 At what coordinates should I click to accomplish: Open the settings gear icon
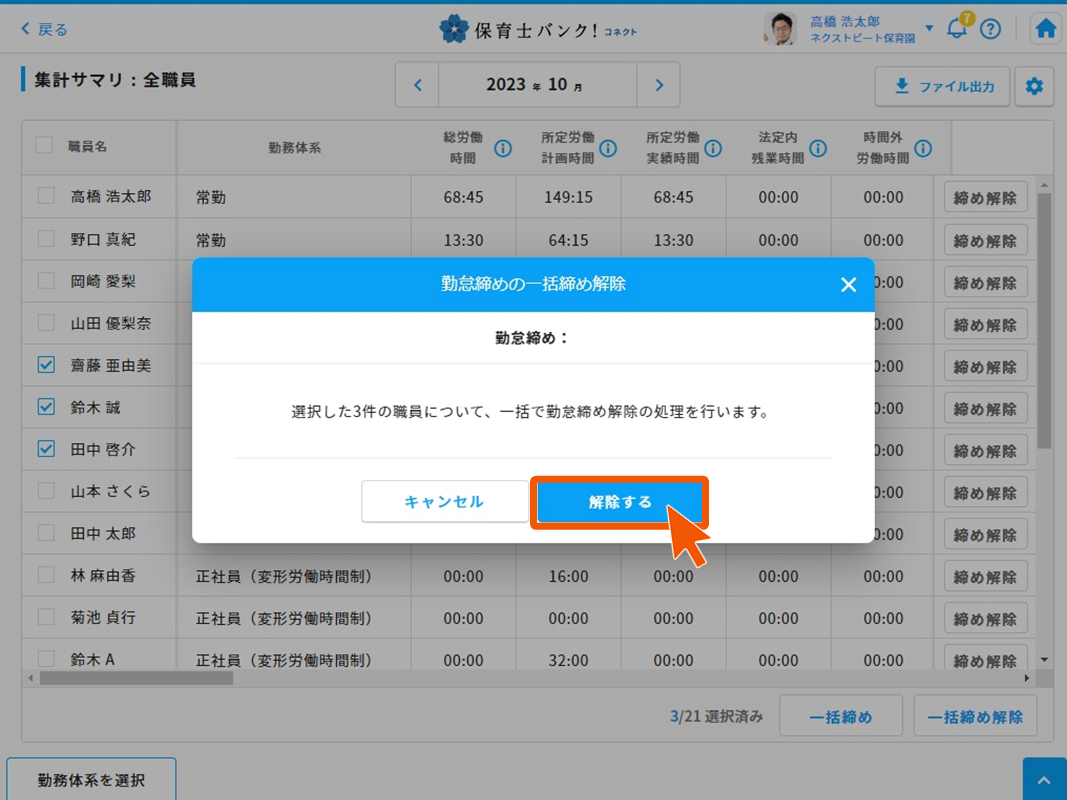click(x=1034, y=87)
